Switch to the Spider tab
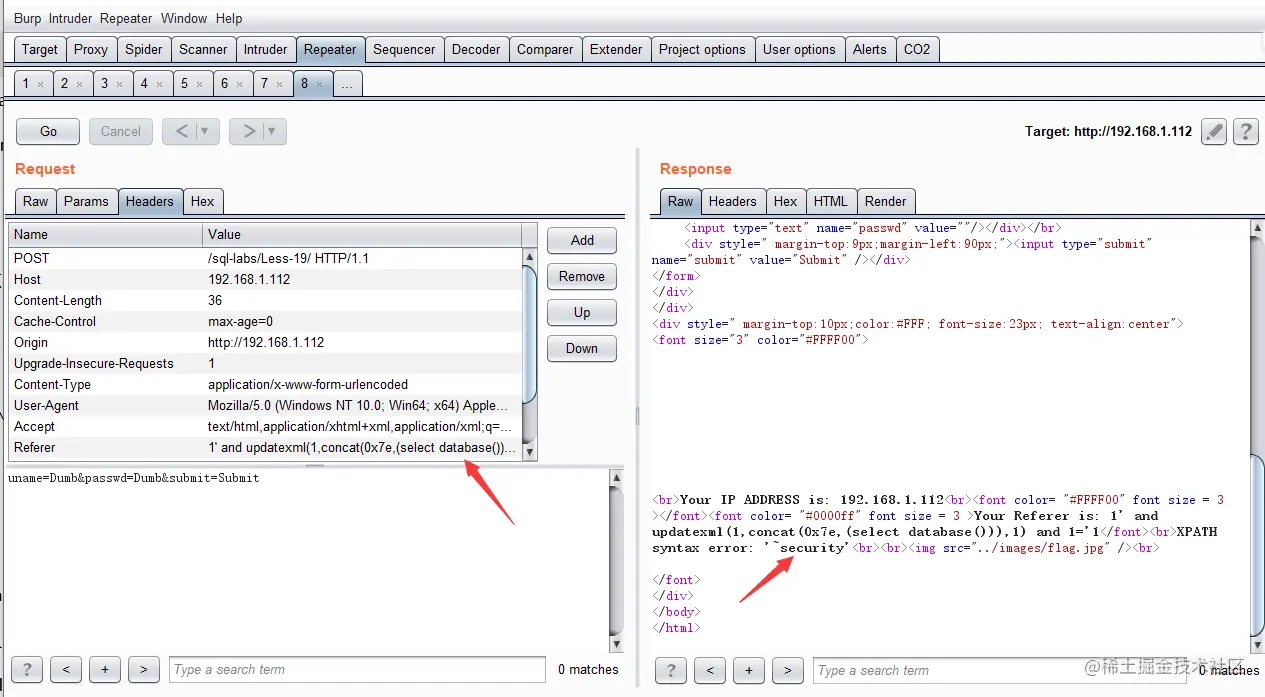Image resolution: width=1265 pixels, height=697 pixels. click(144, 49)
